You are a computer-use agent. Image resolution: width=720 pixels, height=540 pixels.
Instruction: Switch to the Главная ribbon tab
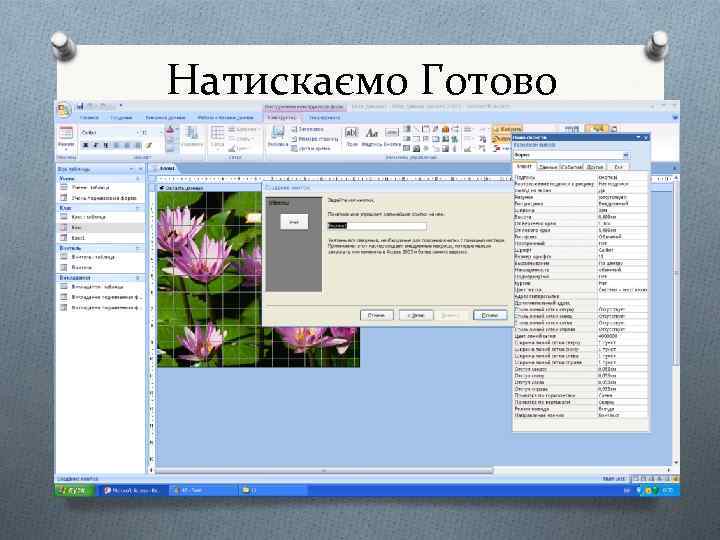(89, 118)
